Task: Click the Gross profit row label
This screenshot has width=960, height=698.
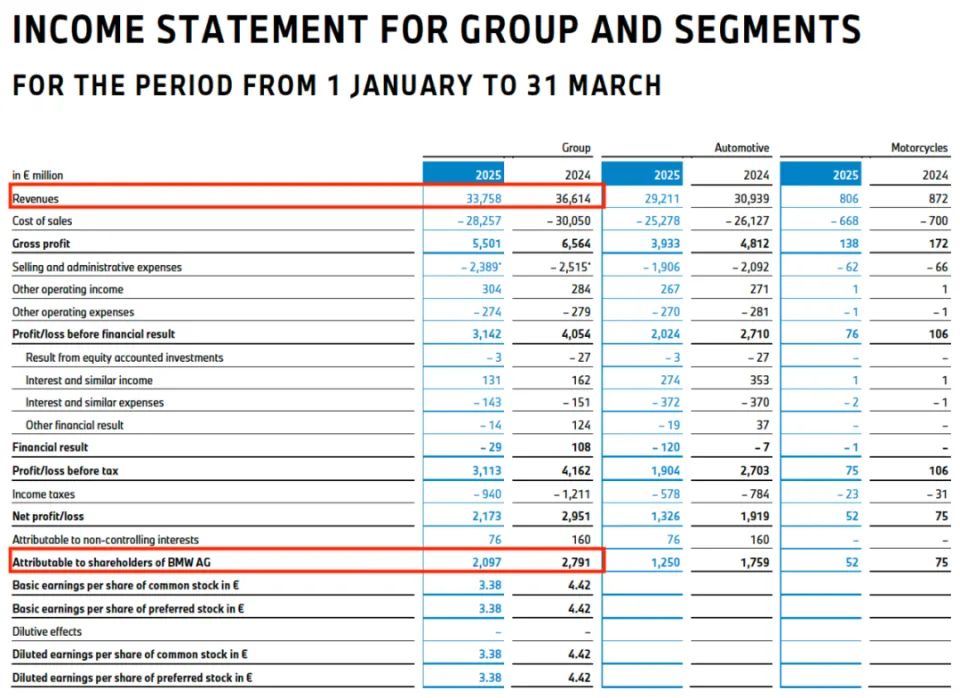Action: pos(41,244)
